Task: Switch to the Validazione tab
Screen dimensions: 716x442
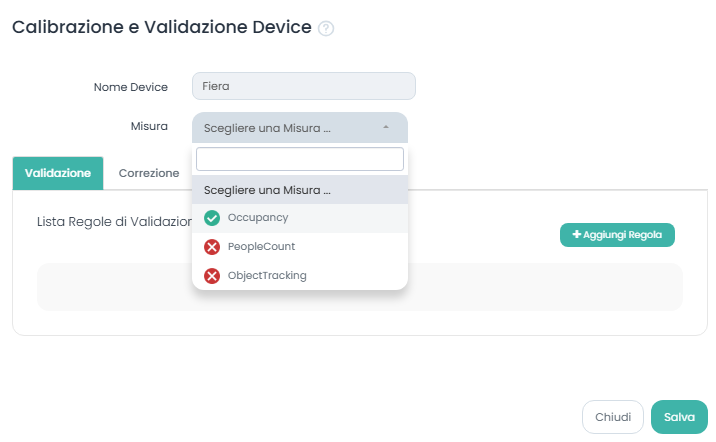Action: coord(58,173)
